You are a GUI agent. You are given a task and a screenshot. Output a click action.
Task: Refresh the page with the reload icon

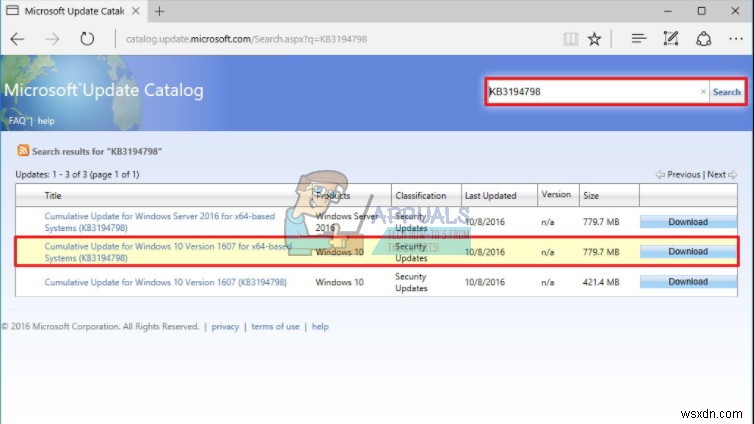click(x=87, y=38)
